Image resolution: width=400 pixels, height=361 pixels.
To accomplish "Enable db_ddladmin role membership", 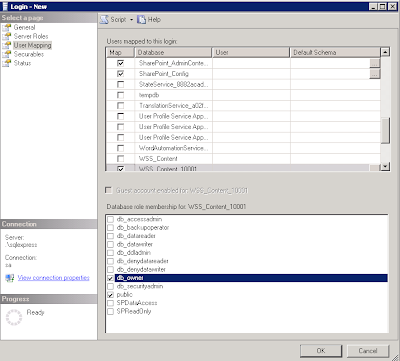I will [x=110, y=253].
